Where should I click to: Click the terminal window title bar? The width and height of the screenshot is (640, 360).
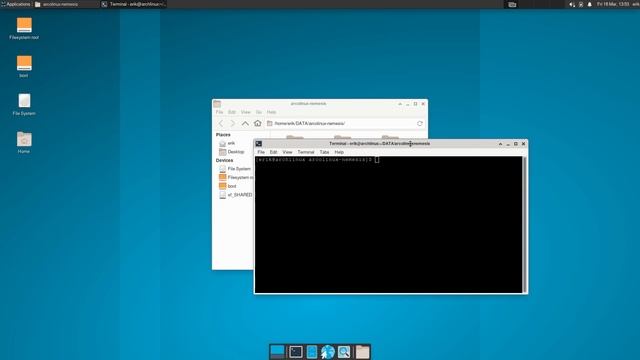[x=380, y=144]
